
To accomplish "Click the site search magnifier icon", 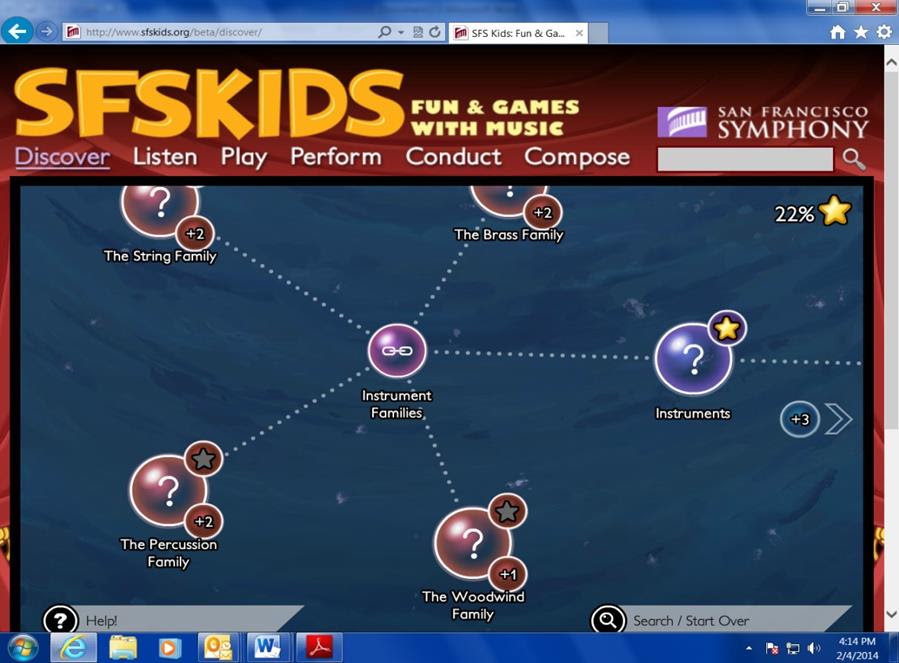I will pos(854,159).
